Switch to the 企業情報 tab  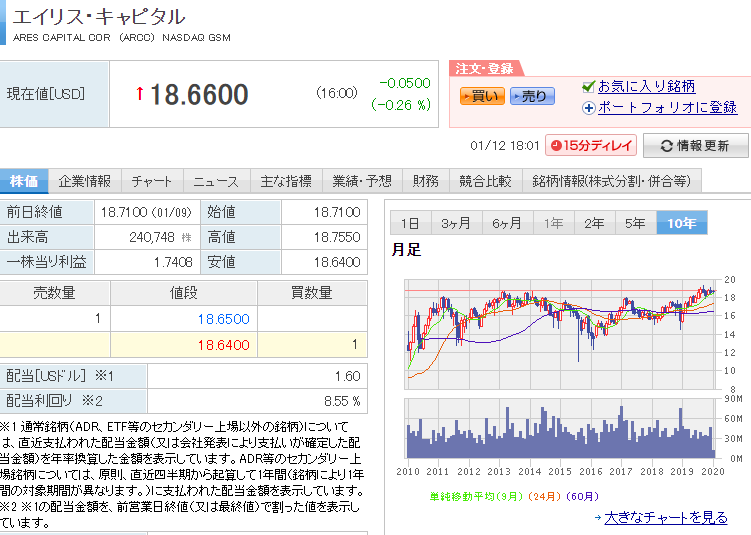click(x=85, y=181)
